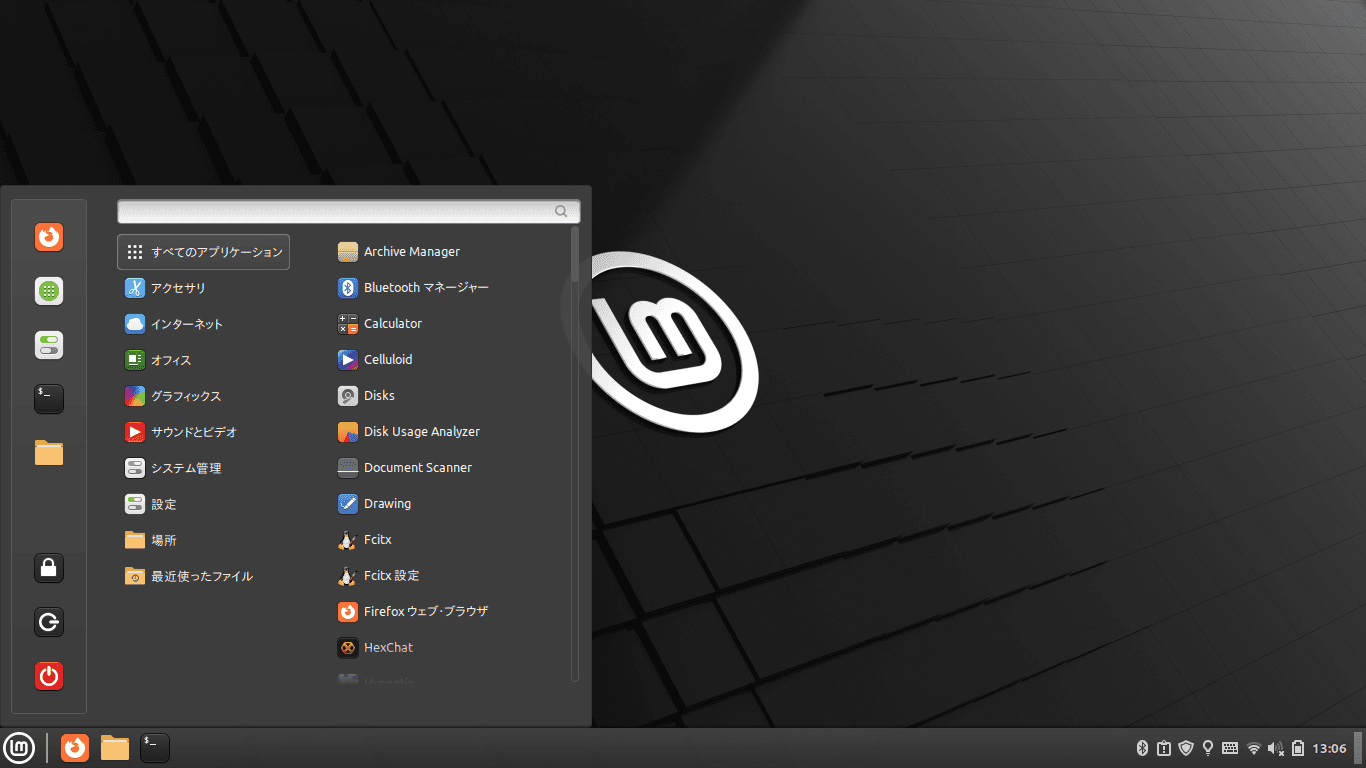
Task: Open the Update Manager shield tray icon
Action: 1186,748
